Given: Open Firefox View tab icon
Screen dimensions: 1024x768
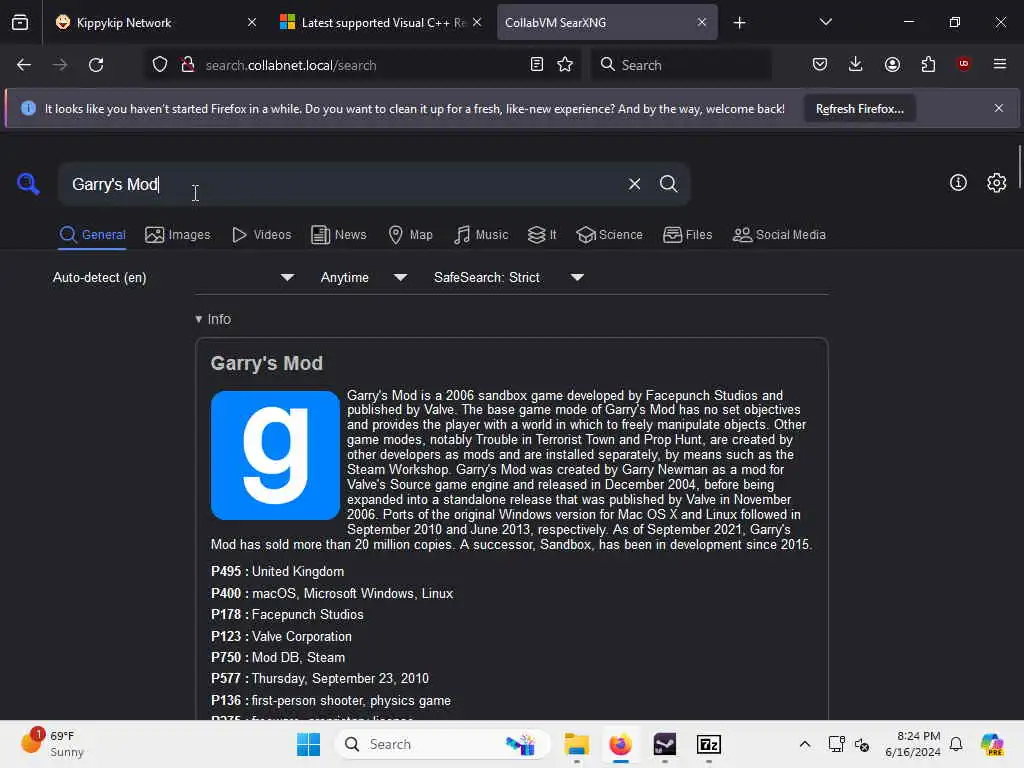Looking at the screenshot, I should tap(20, 23).
